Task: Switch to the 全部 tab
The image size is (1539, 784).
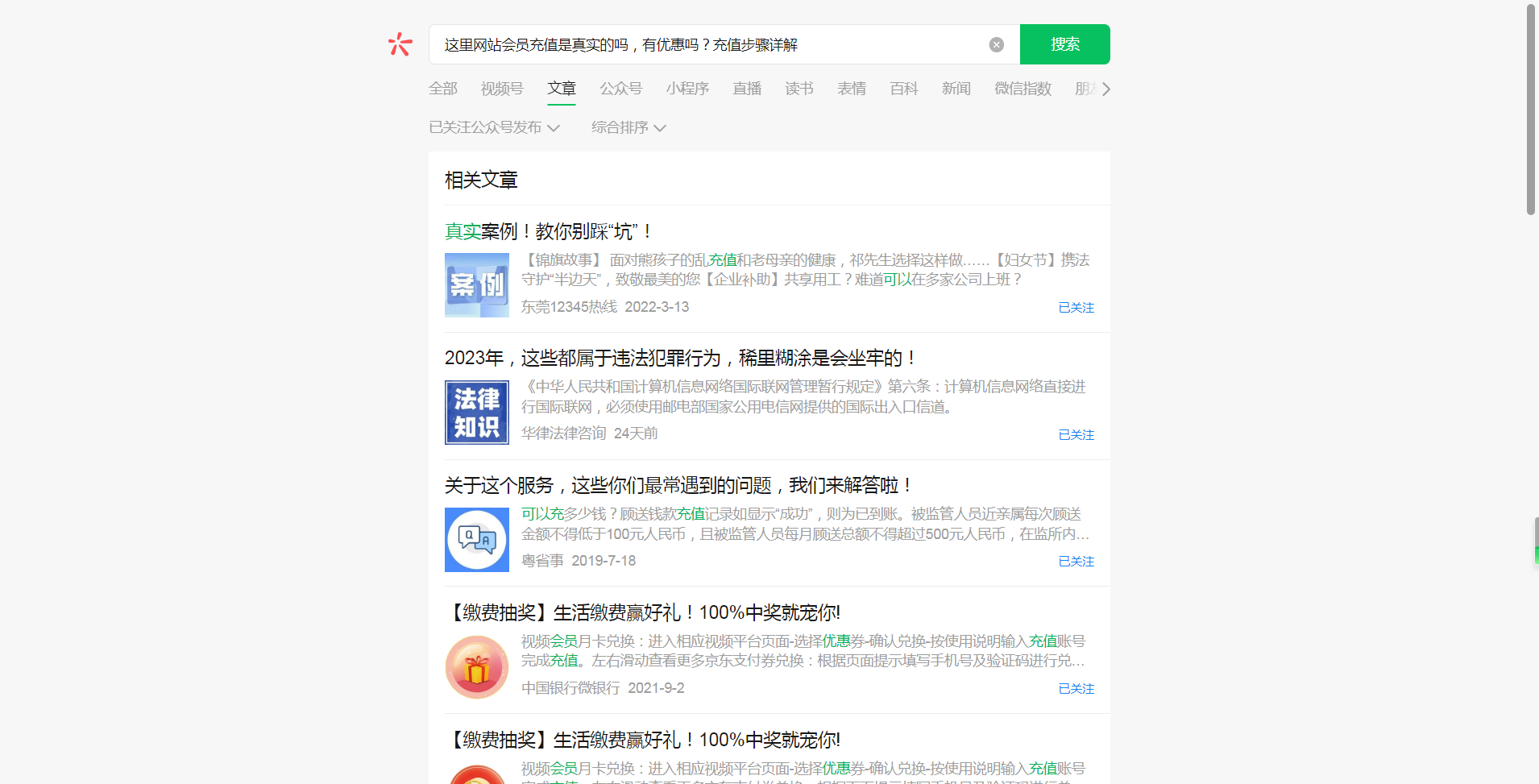Action: (443, 89)
